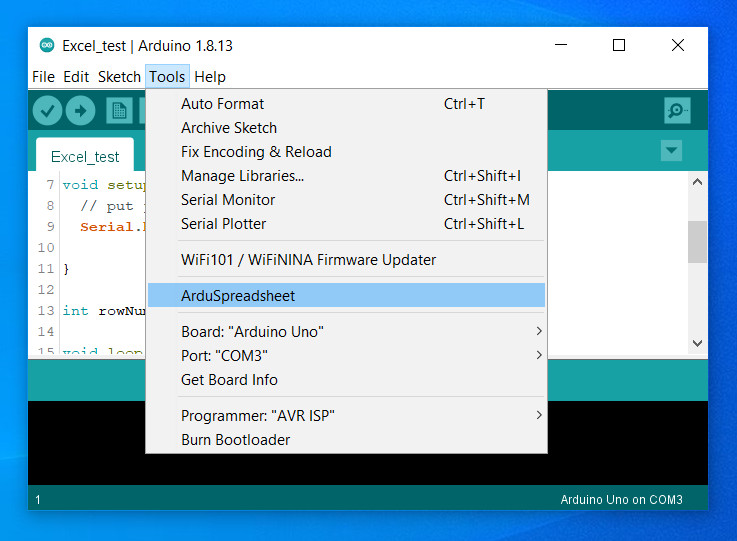Click the Upload arrow toolbar icon
The image size is (737, 541).
click(80, 110)
